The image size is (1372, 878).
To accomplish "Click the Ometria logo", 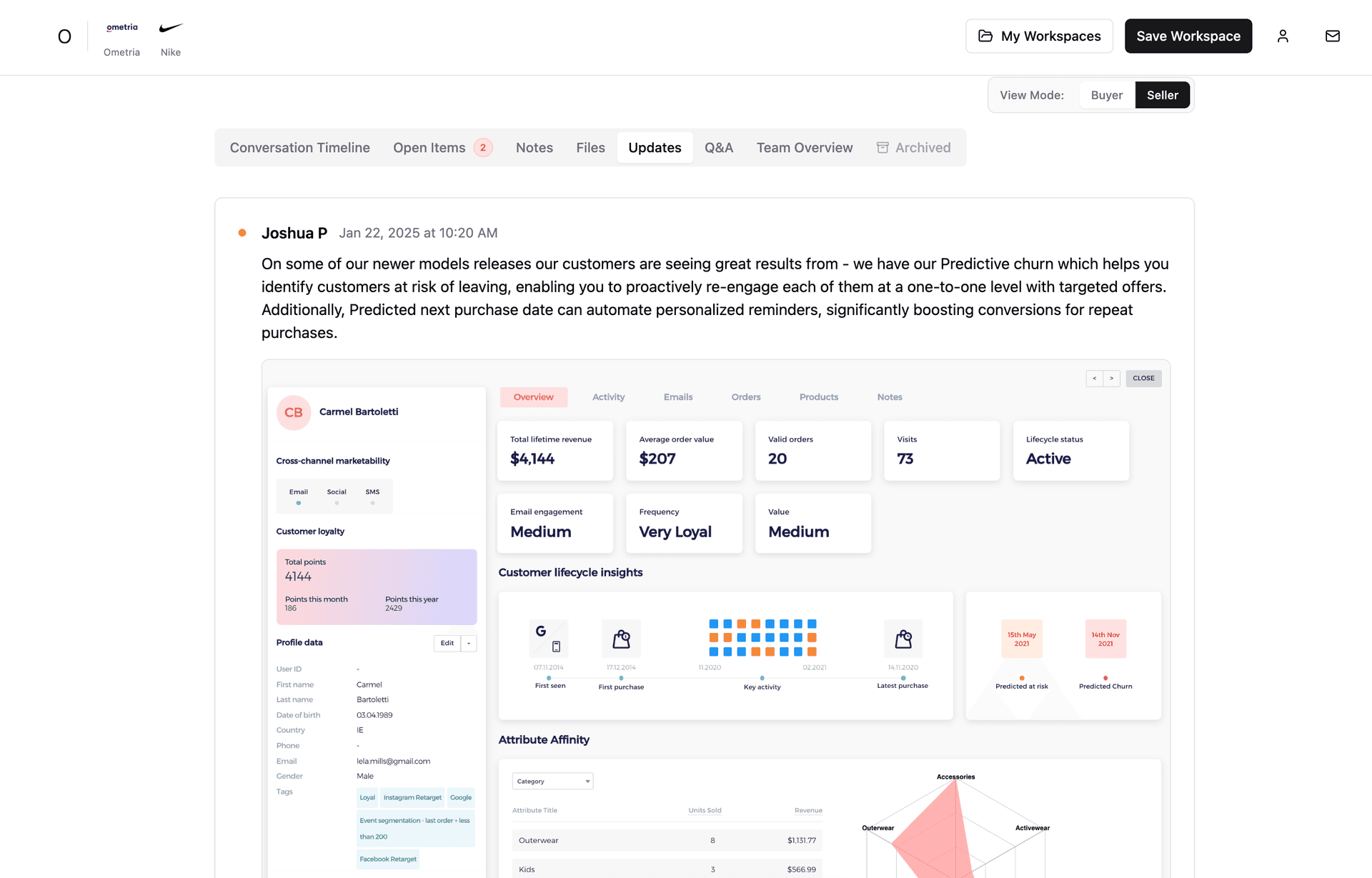I will (121, 28).
